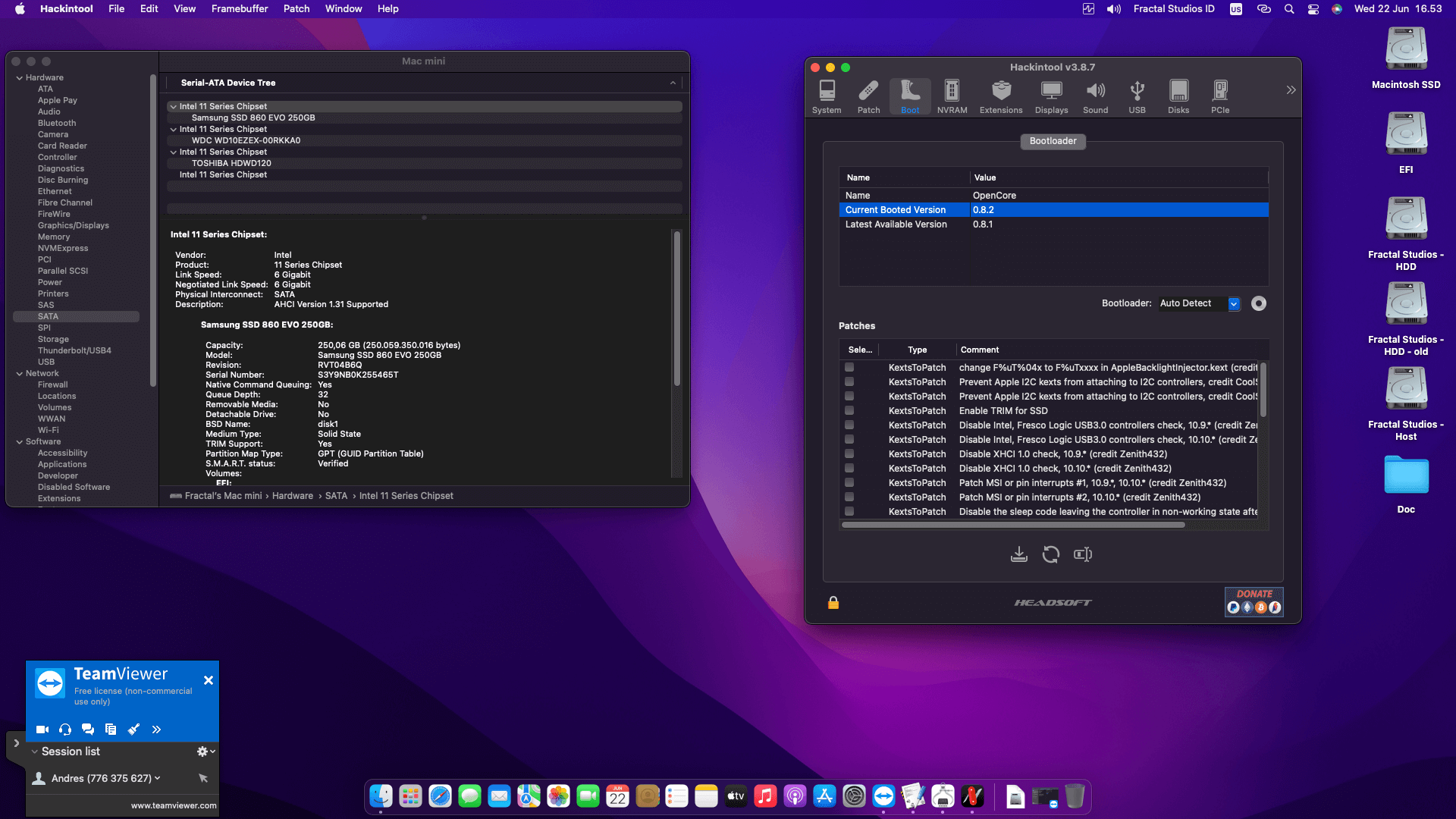This screenshot has width=1456, height=819.
Task: Open the Window menu
Action: 344,9
